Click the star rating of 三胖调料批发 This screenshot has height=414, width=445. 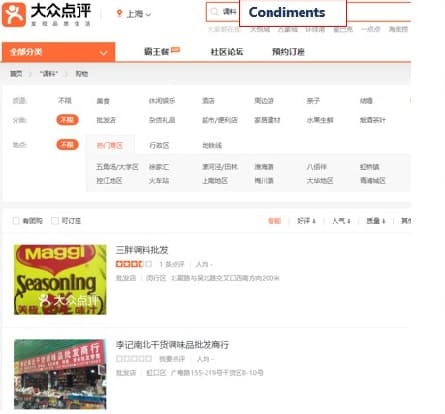(x=134, y=264)
